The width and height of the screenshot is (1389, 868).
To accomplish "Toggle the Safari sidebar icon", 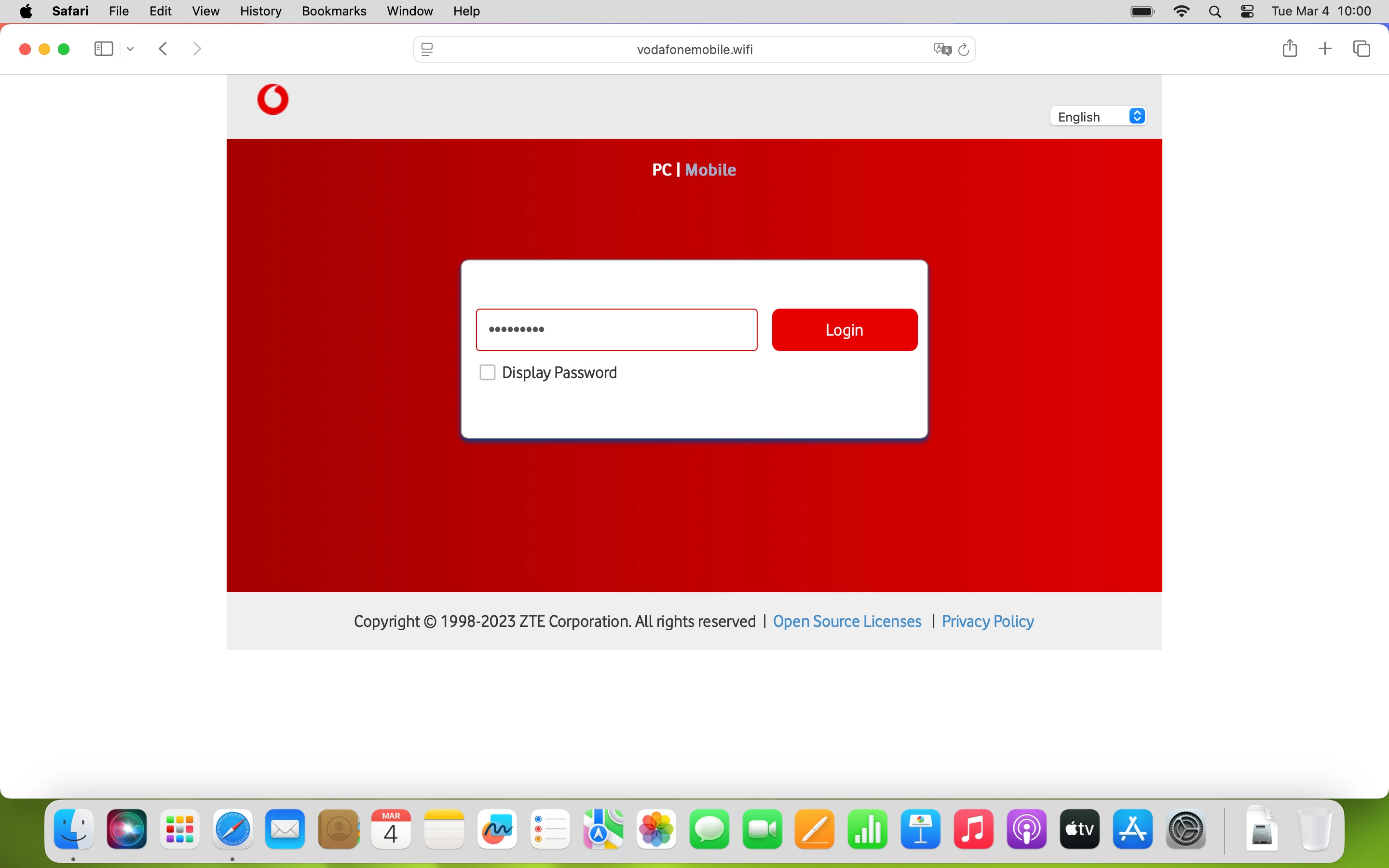I will 103,49.
